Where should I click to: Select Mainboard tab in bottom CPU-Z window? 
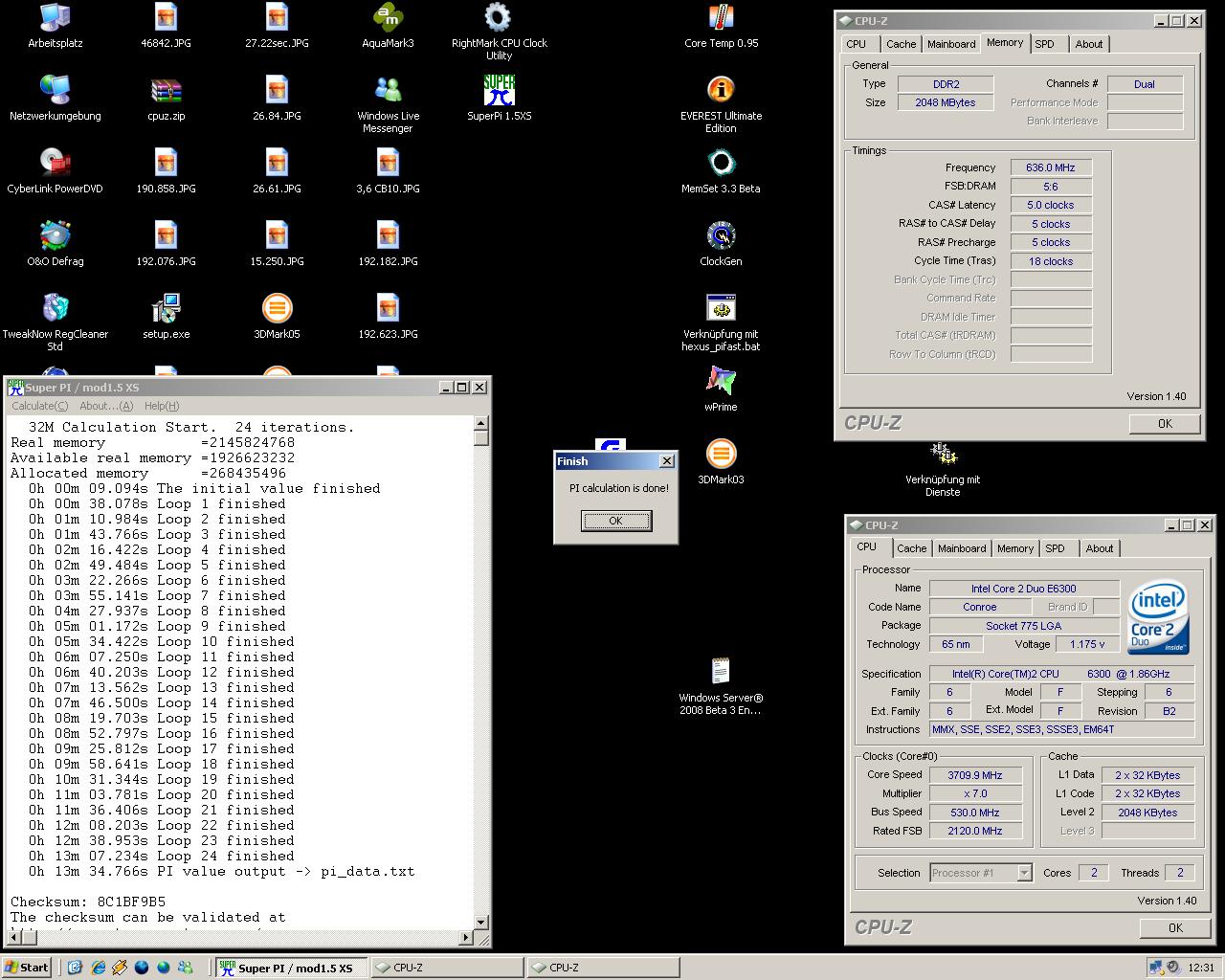(x=962, y=548)
